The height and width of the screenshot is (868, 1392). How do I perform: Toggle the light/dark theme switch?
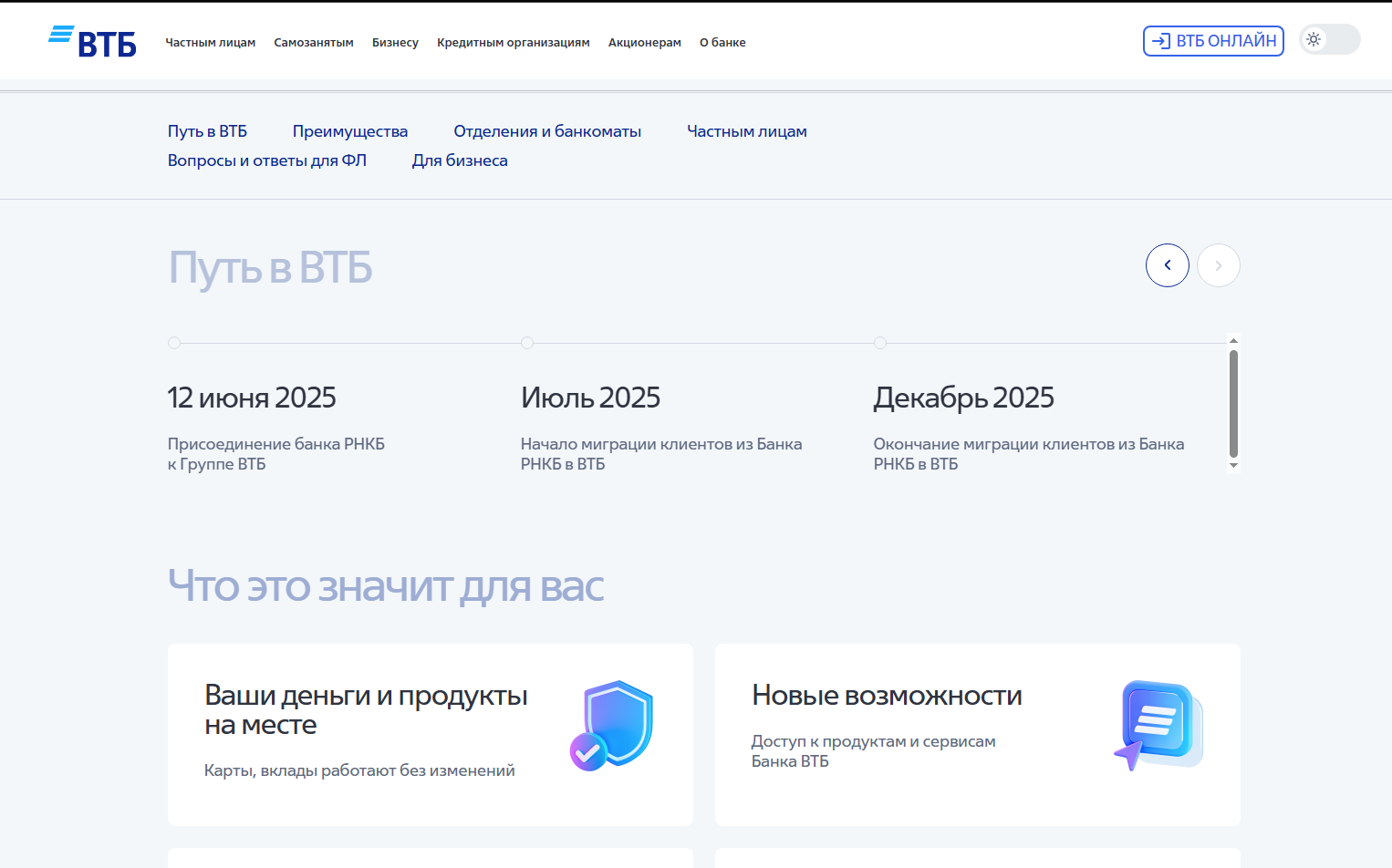click(1329, 39)
